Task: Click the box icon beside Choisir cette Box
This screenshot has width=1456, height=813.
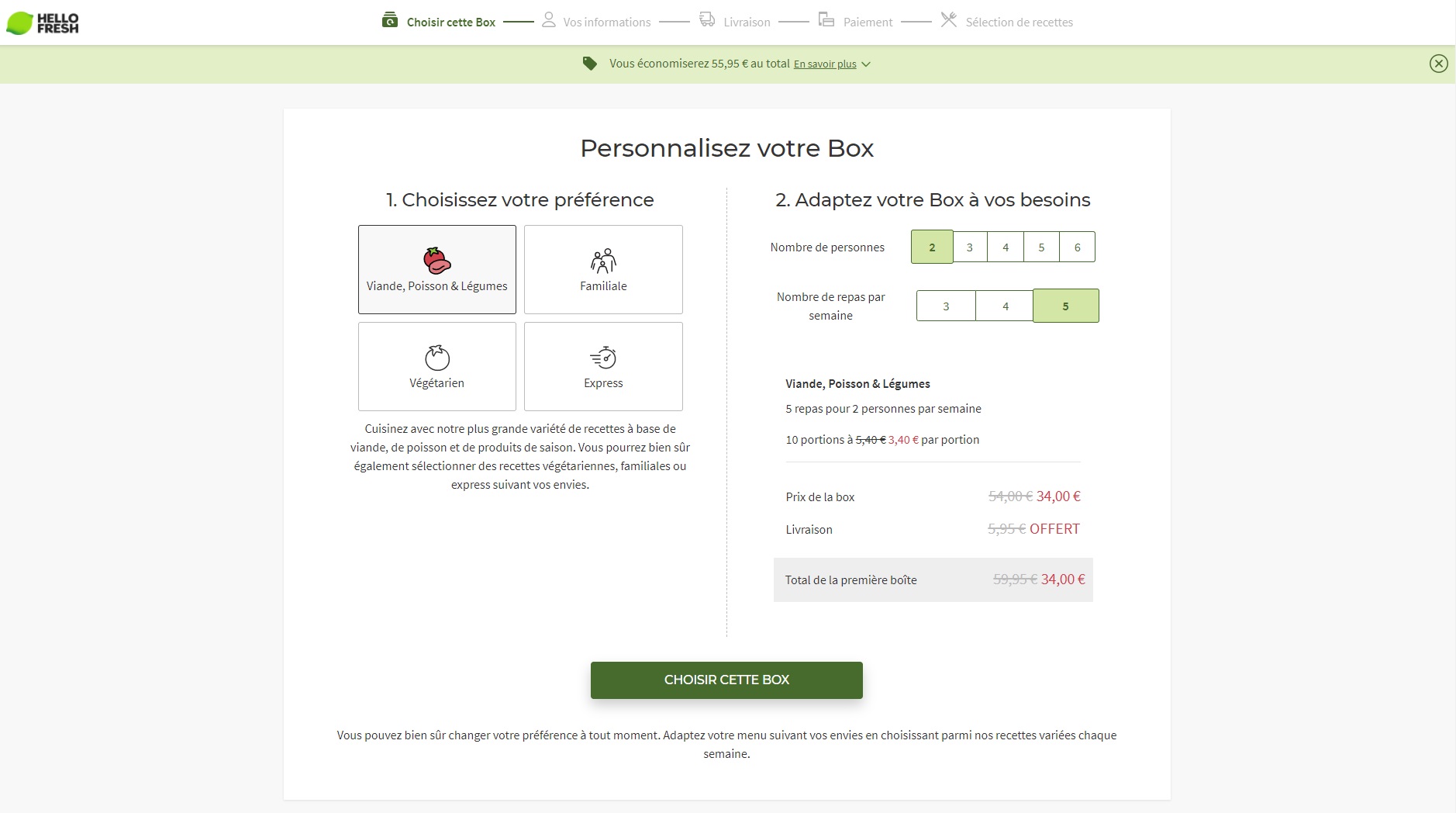Action: click(390, 20)
